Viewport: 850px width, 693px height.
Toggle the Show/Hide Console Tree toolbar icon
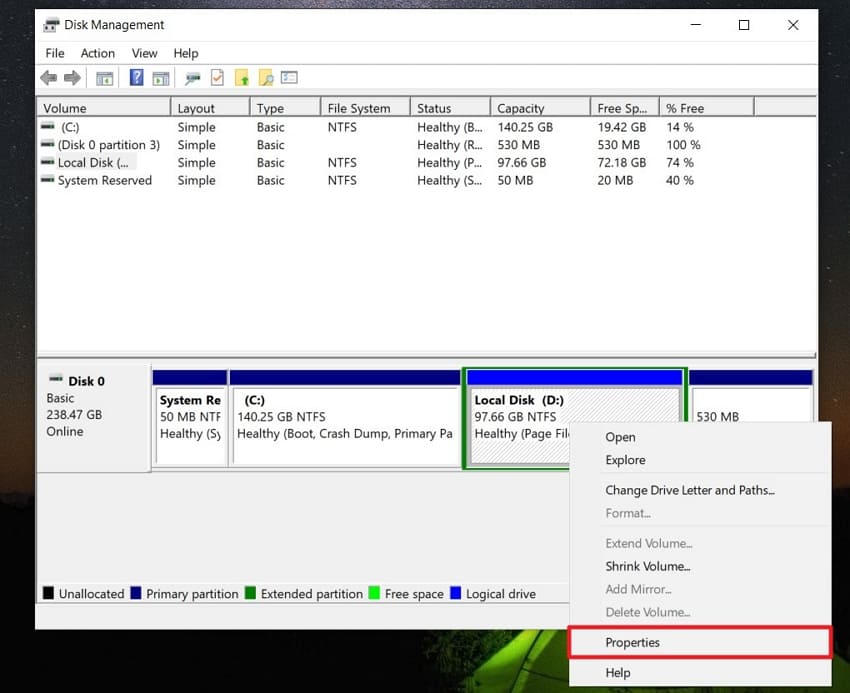pos(104,78)
